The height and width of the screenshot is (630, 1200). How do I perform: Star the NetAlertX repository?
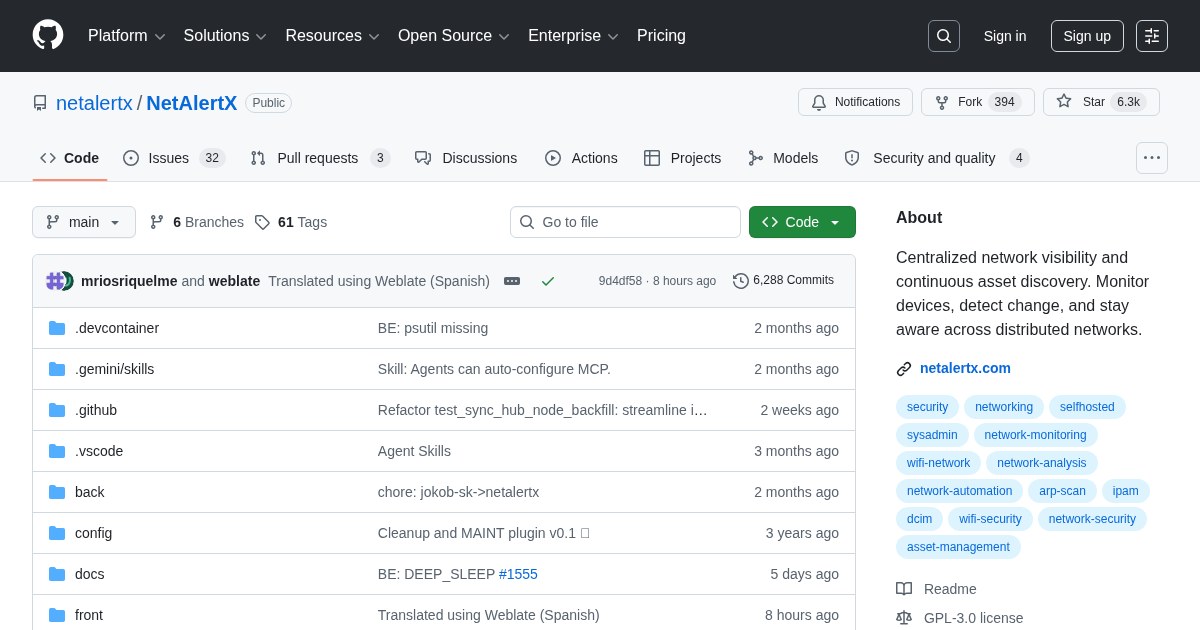[1101, 102]
